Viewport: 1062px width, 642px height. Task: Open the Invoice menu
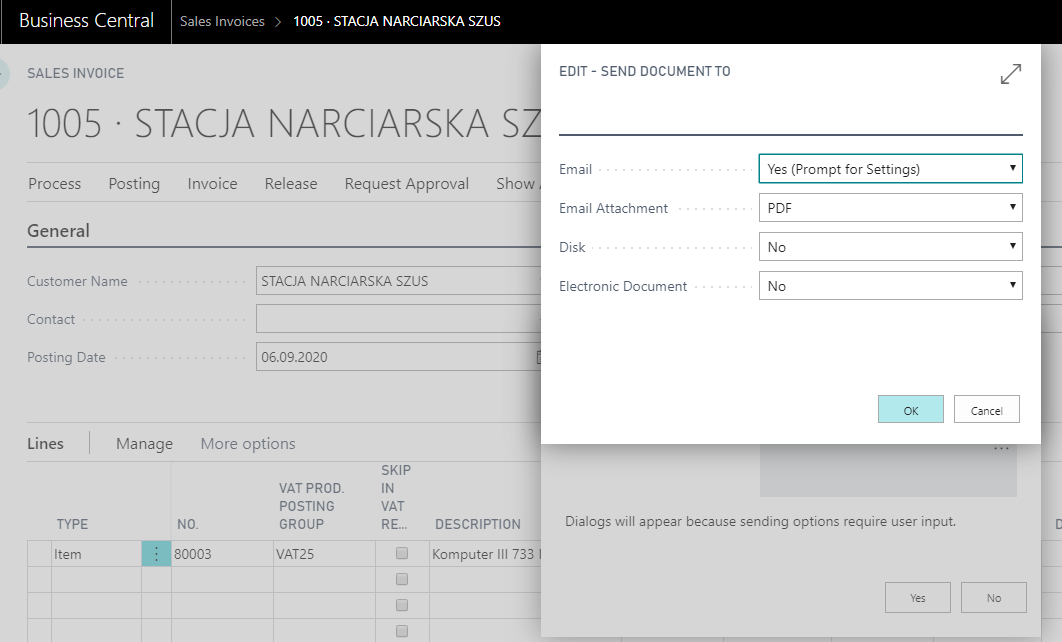pyautogui.click(x=212, y=184)
